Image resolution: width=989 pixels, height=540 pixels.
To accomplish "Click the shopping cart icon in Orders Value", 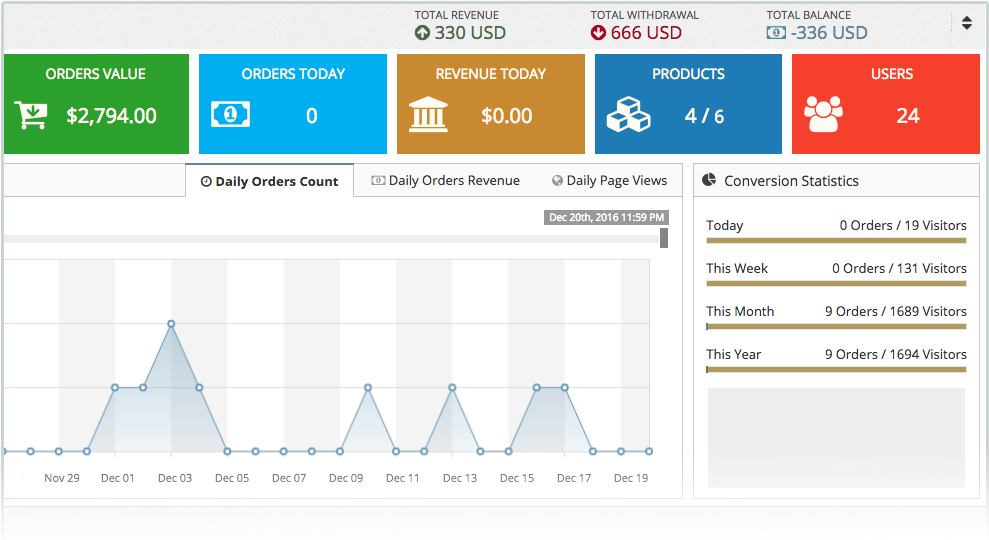I will coord(31,115).
